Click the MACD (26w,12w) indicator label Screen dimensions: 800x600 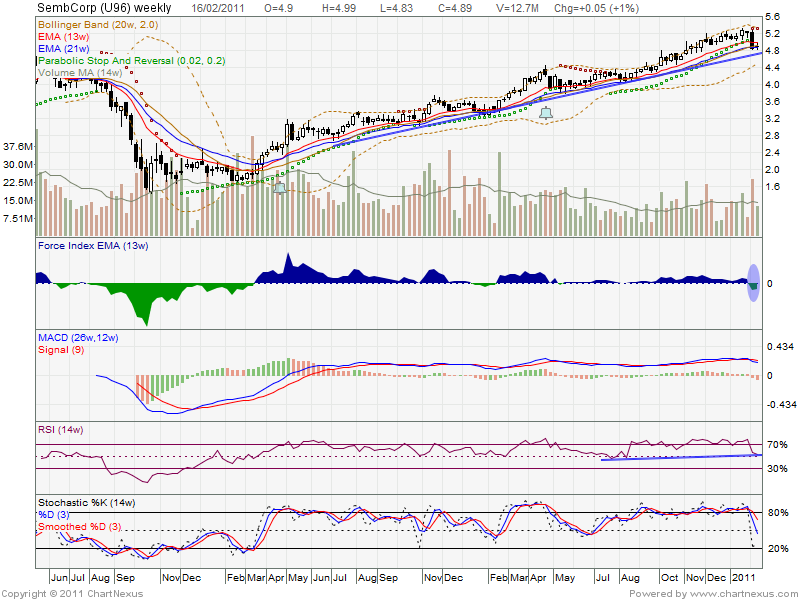pos(78,338)
